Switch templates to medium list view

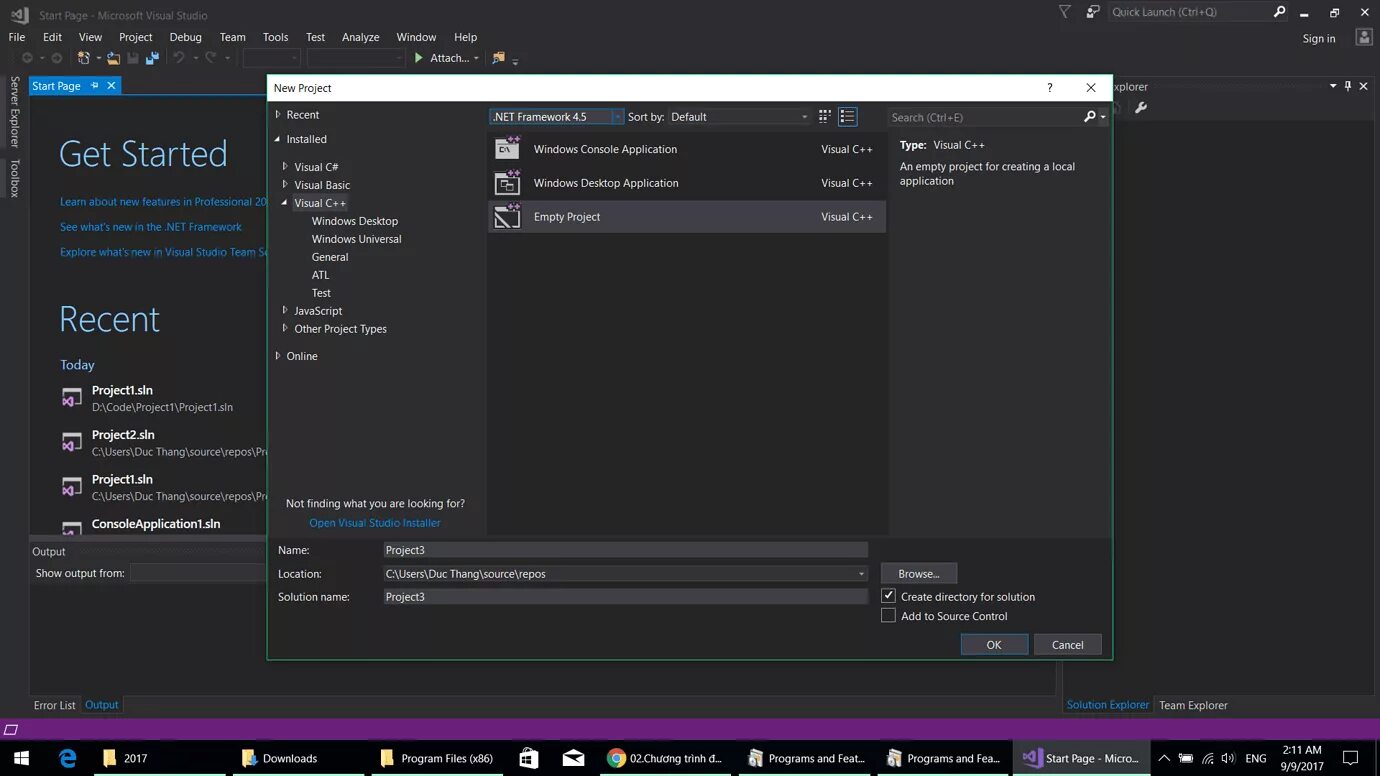(847, 117)
